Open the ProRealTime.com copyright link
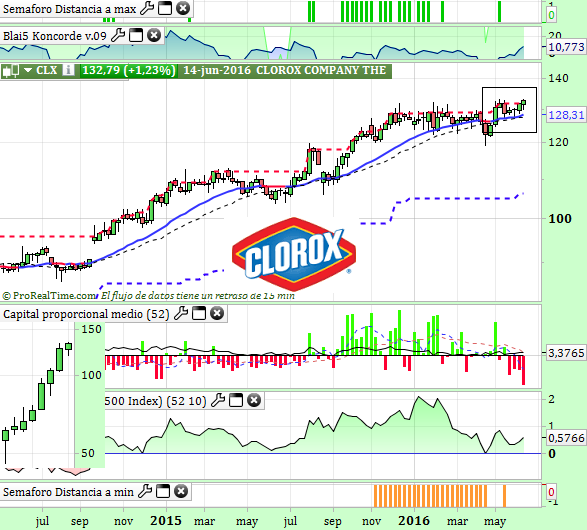 point(49,296)
